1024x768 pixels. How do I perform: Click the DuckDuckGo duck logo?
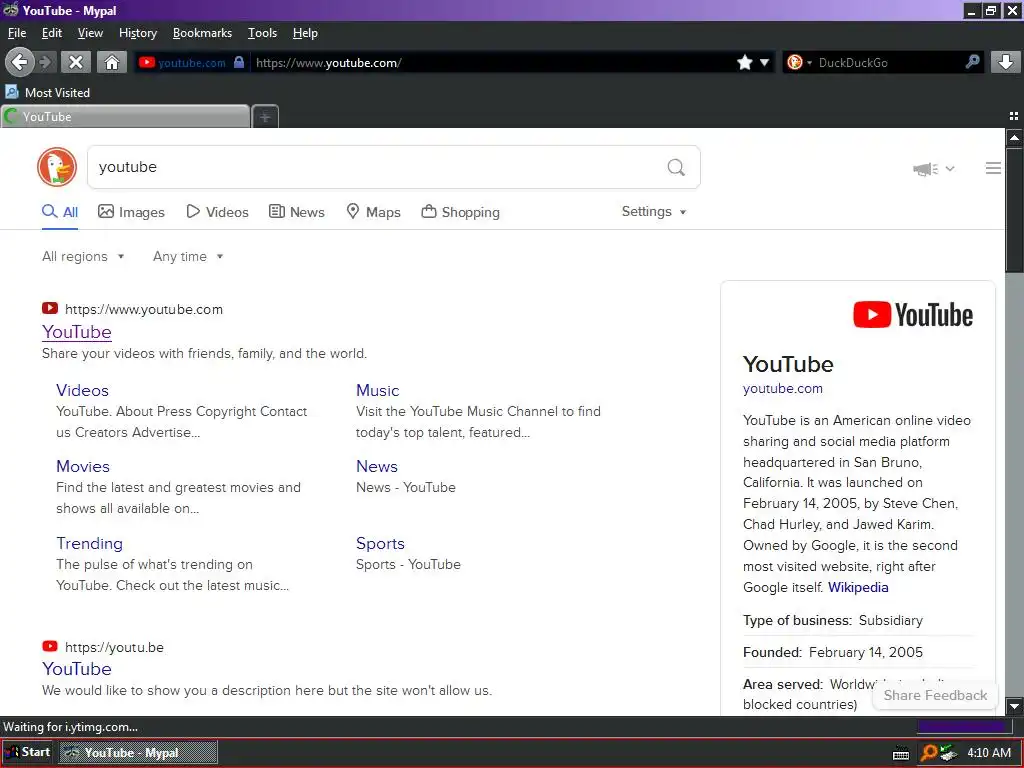click(57, 167)
